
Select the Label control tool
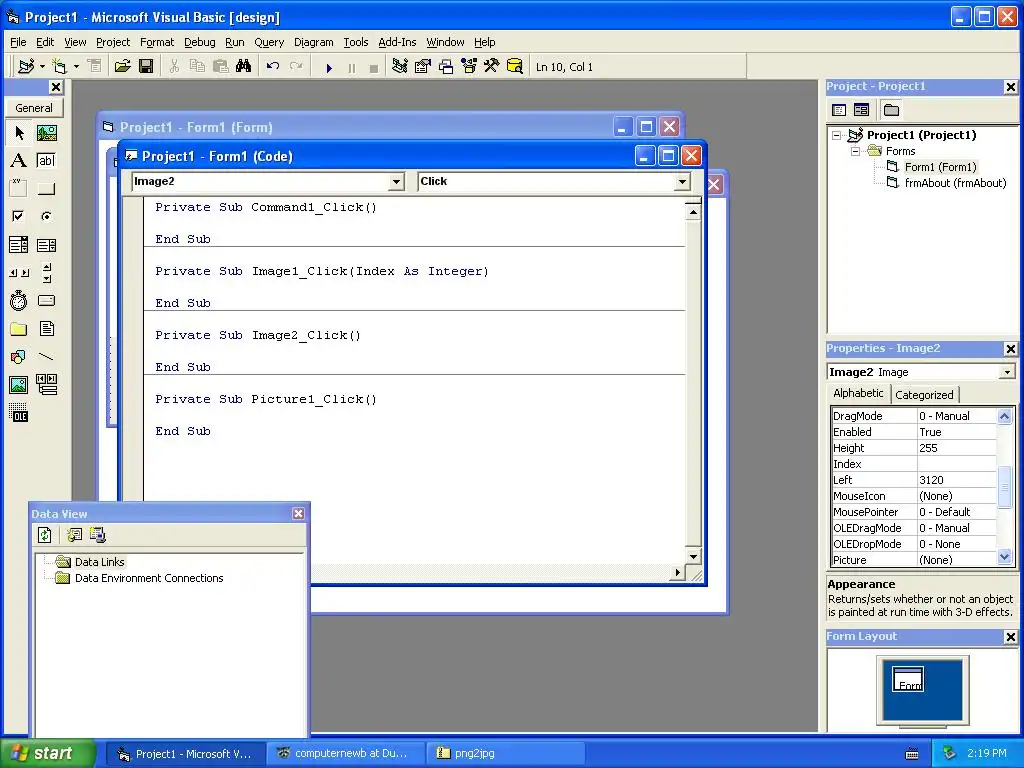click(x=19, y=161)
